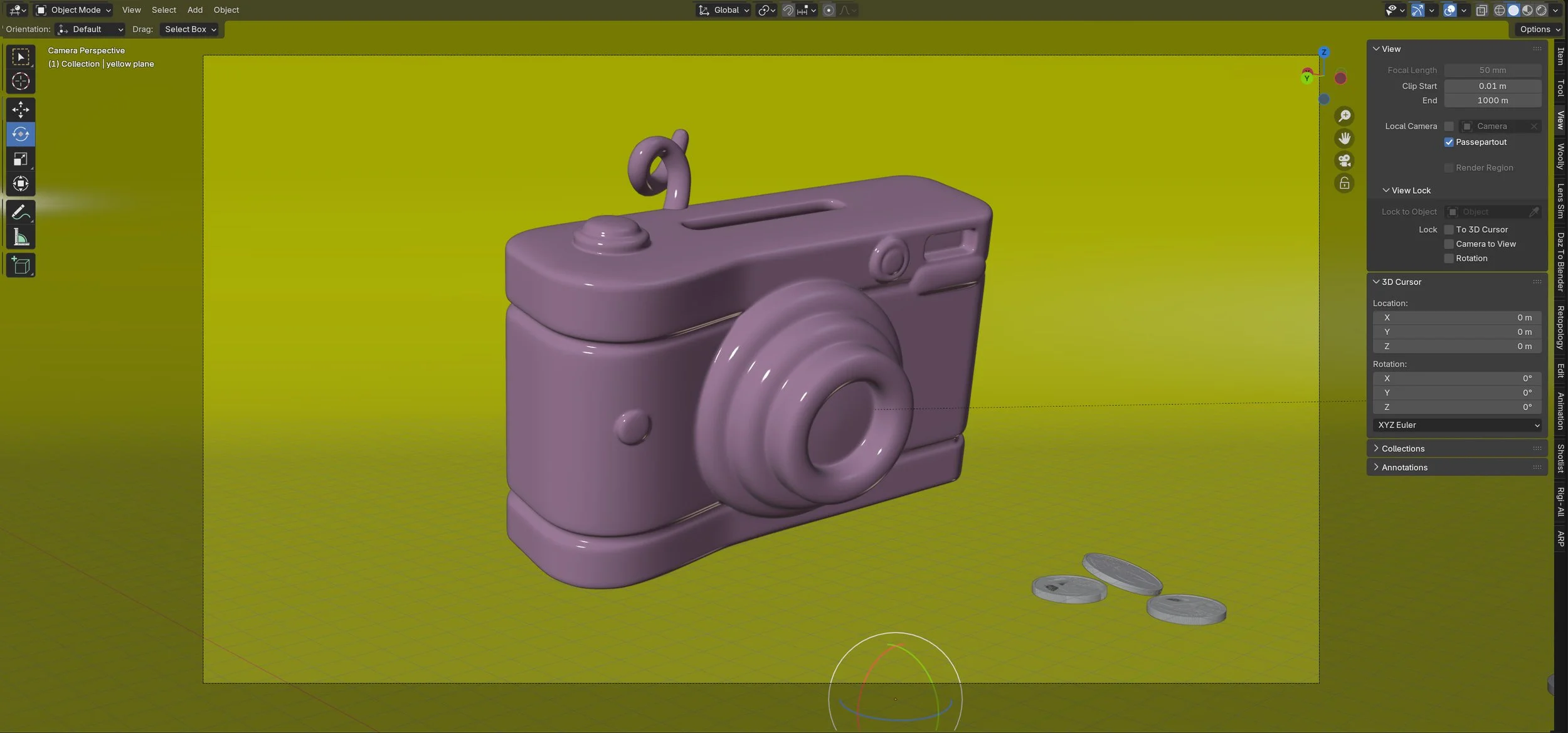Uncheck the Passepartout checkbox
This screenshot has width=1568, height=733.
(1449, 142)
